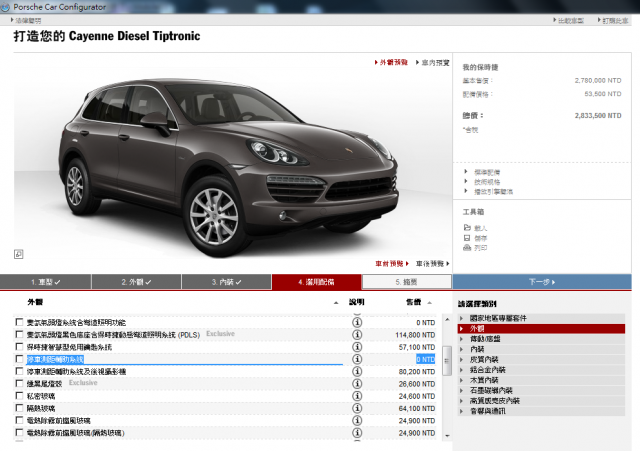Expand the 木質內裝 category
The image size is (640, 451).
[541, 380]
